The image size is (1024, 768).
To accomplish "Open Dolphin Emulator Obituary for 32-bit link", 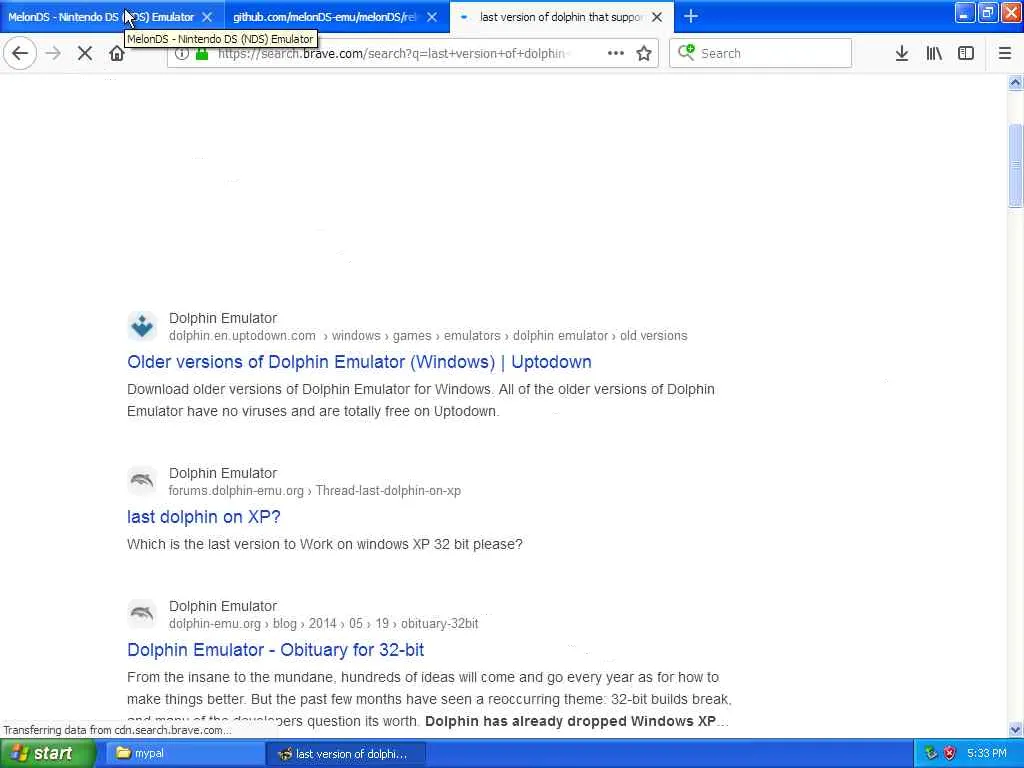I will pyautogui.click(x=276, y=650).
